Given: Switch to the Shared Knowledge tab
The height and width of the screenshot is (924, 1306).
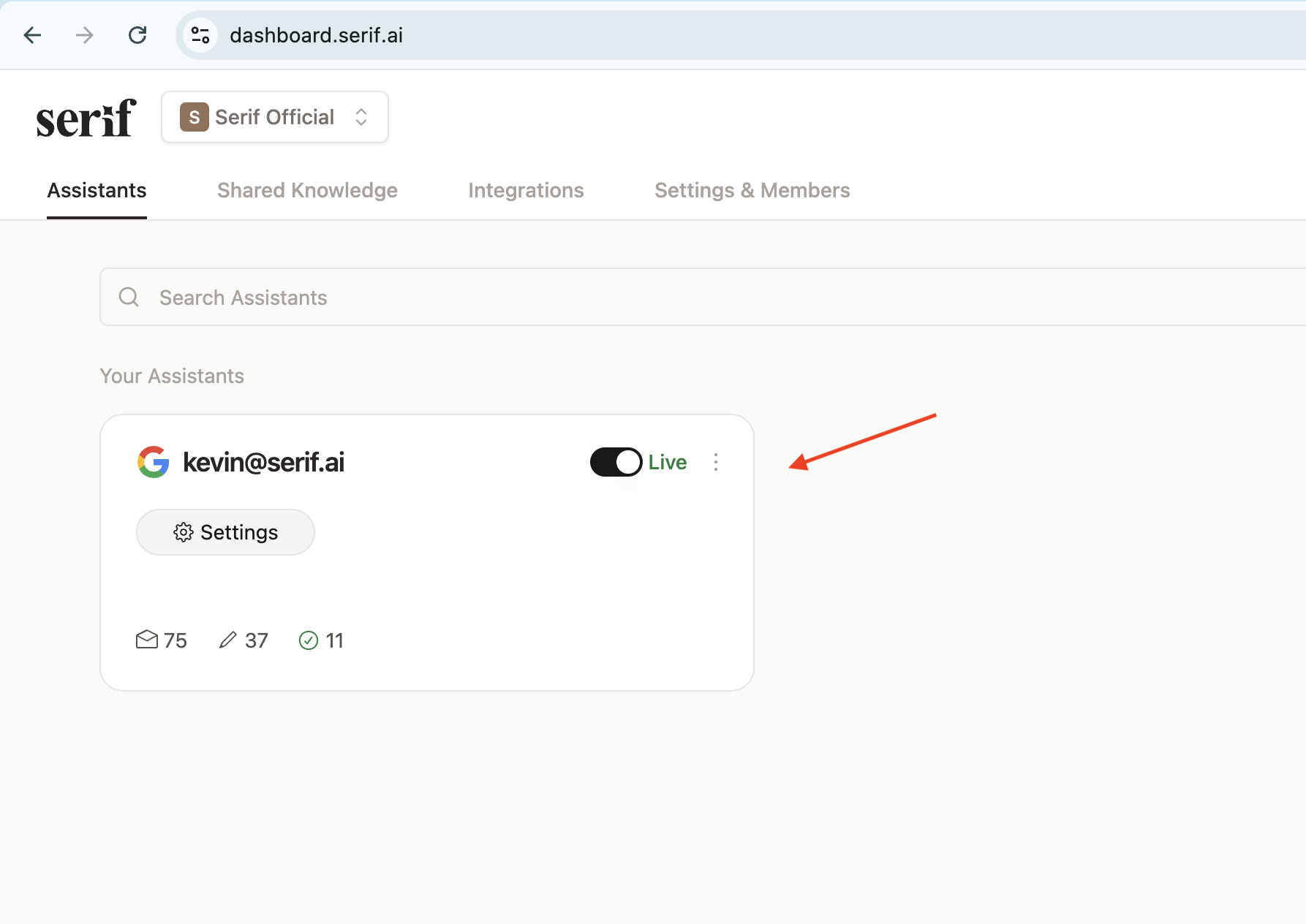Looking at the screenshot, I should pos(307,191).
